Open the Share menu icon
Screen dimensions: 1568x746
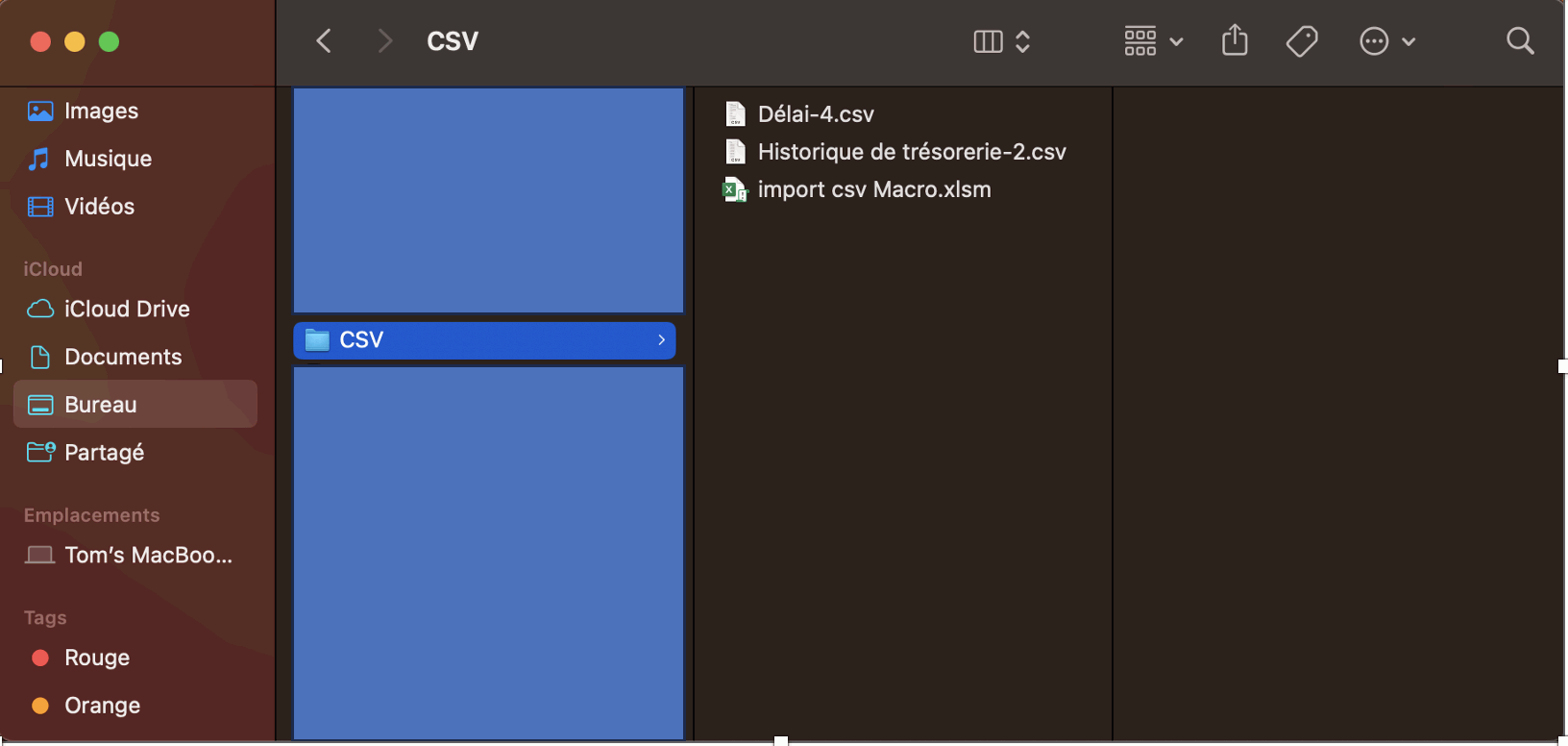(x=1235, y=40)
